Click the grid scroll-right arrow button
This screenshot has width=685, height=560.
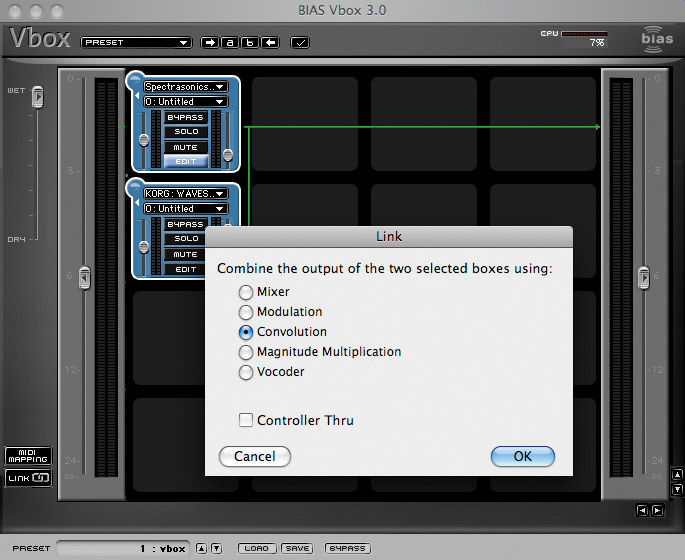657,510
